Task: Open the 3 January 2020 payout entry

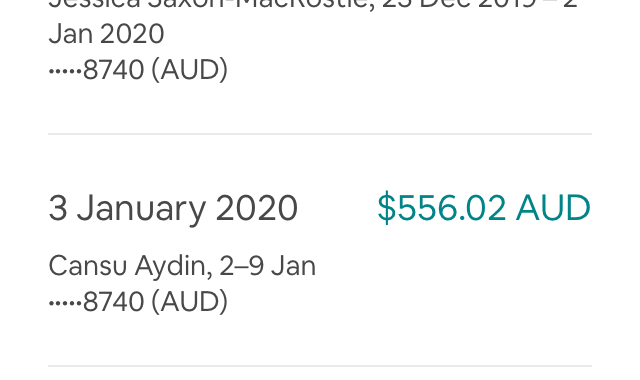Action: point(320,250)
